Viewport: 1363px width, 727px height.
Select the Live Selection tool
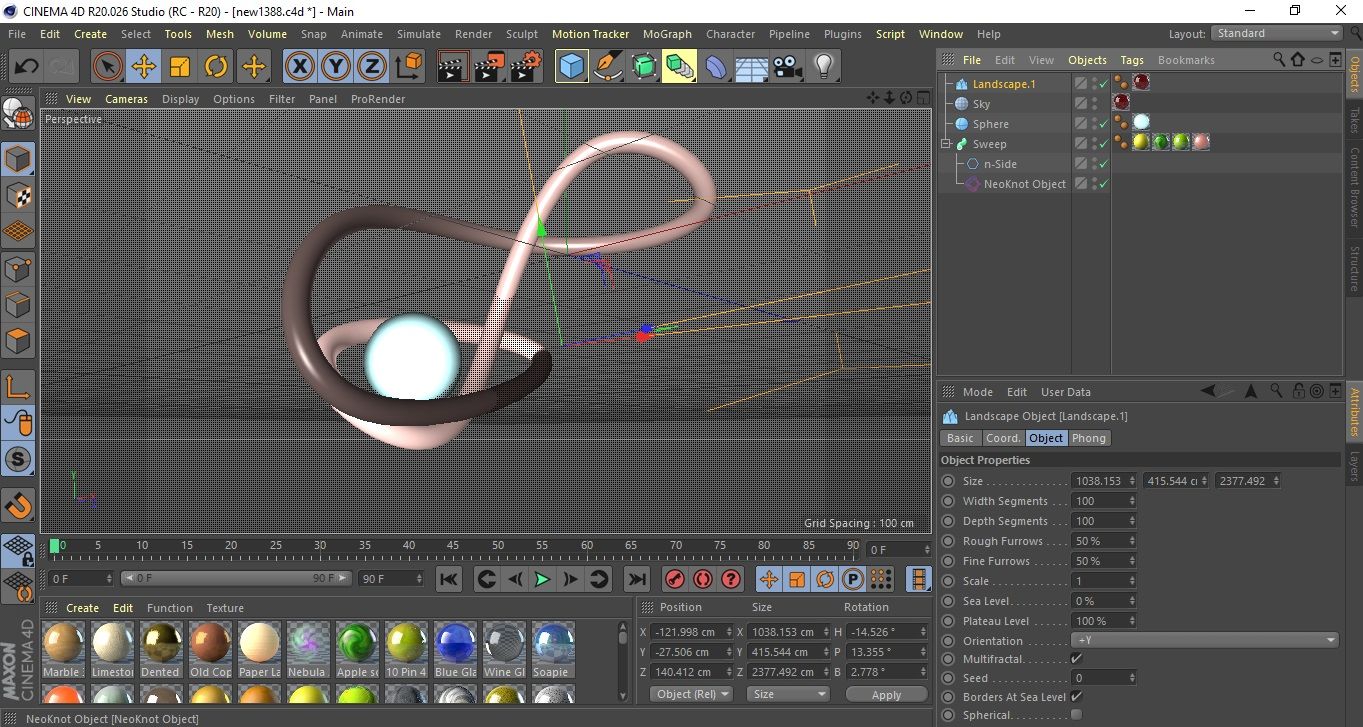pyautogui.click(x=108, y=67)
